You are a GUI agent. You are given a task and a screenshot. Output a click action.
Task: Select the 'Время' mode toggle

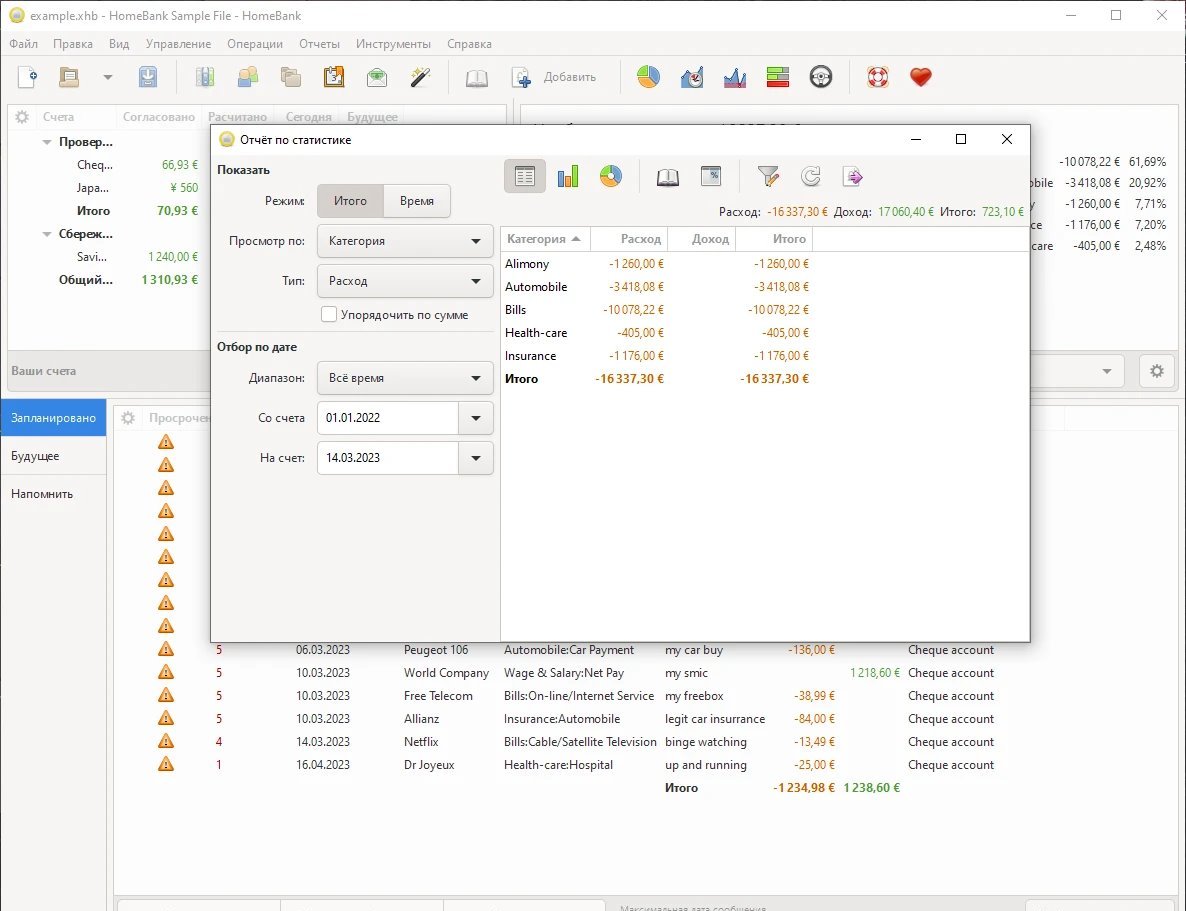coord(416,201)
